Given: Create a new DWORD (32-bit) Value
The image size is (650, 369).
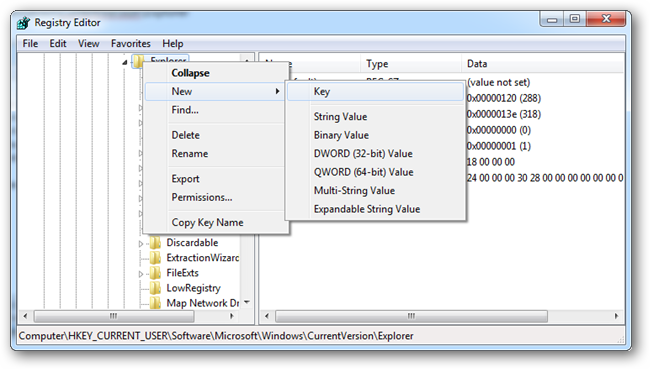Looking at the screenshot, I should [375, 154].
